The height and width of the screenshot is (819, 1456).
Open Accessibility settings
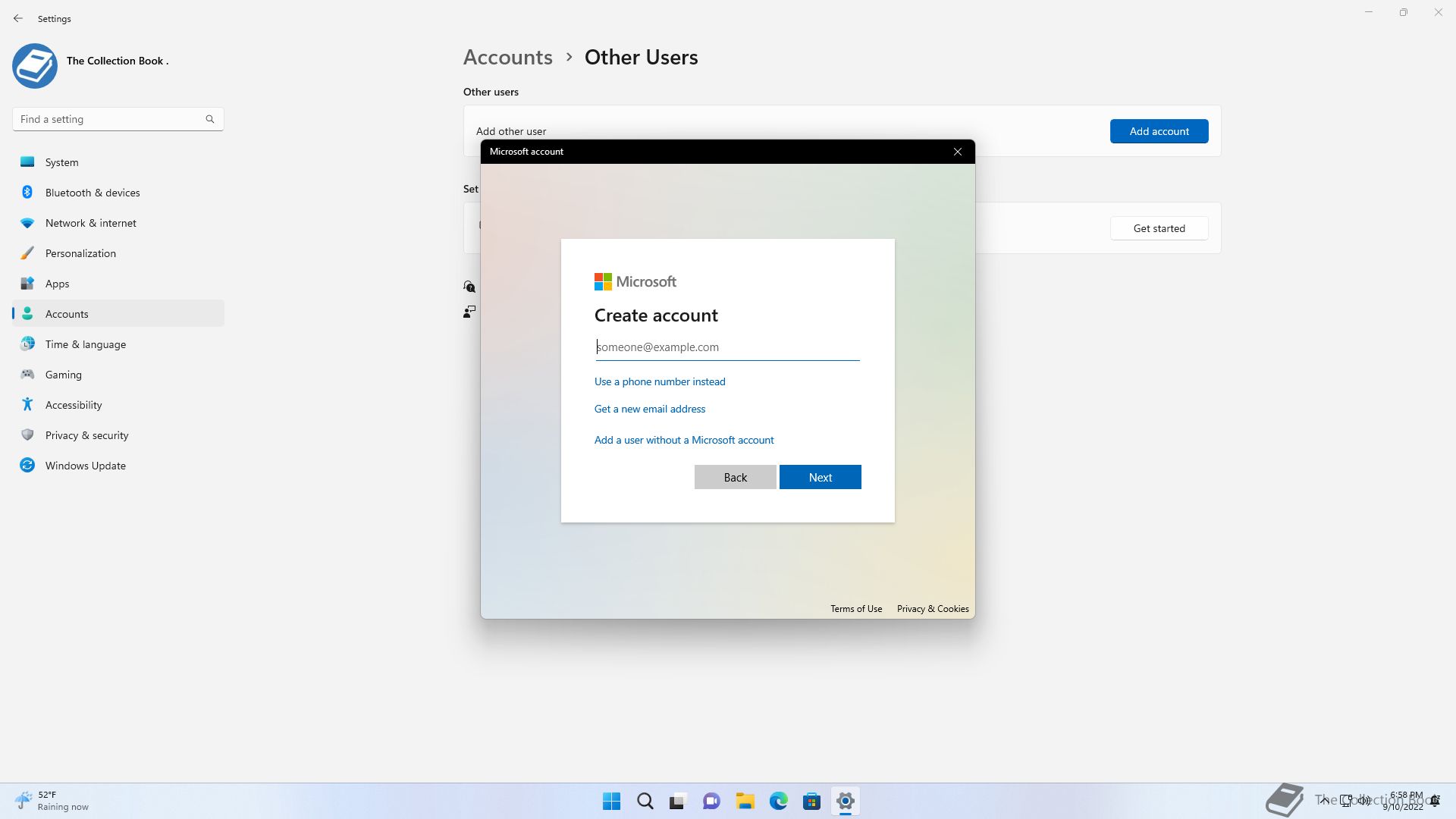[x=74, y=405]
